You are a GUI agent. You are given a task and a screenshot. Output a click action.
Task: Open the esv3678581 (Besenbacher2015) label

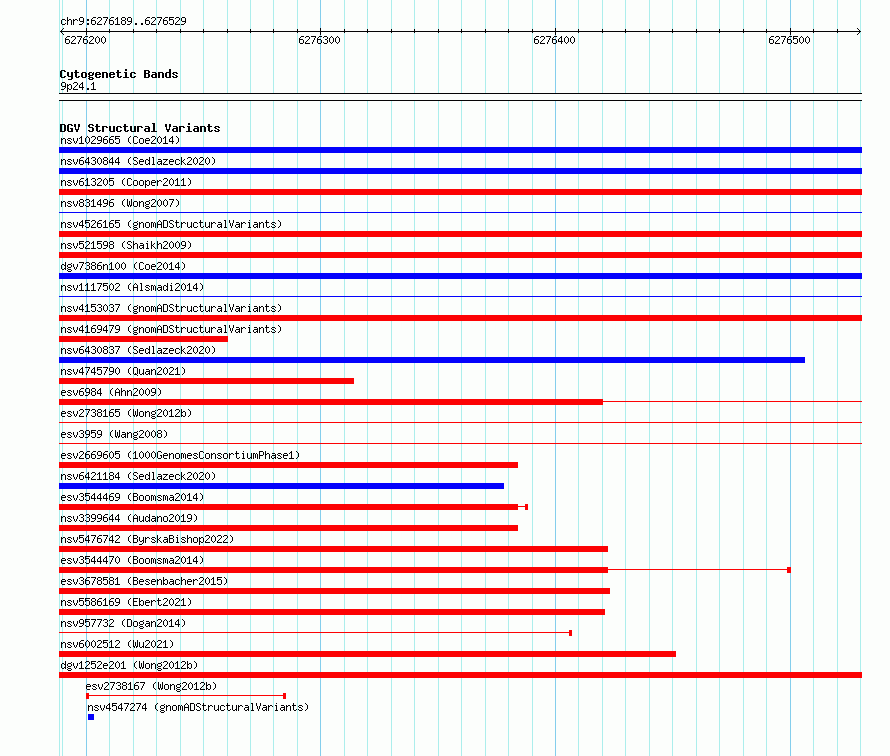(x=144, y=581)
